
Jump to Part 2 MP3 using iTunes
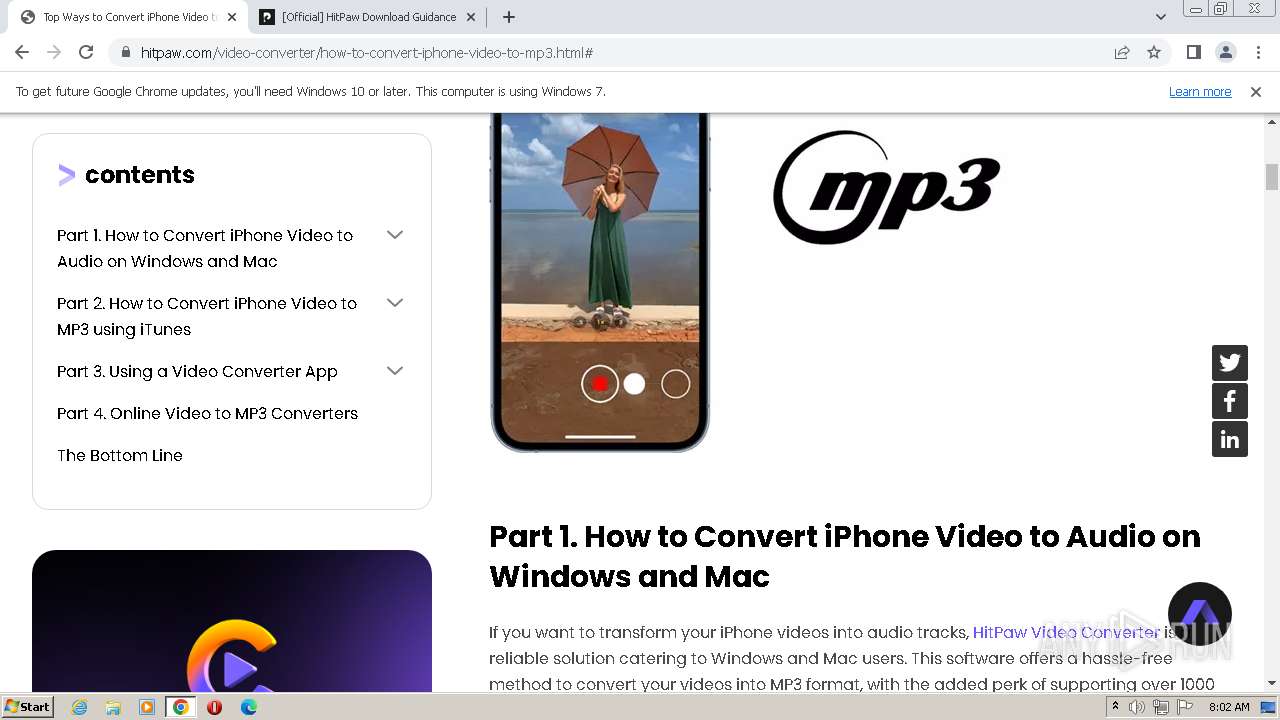(x=207, y=316)
